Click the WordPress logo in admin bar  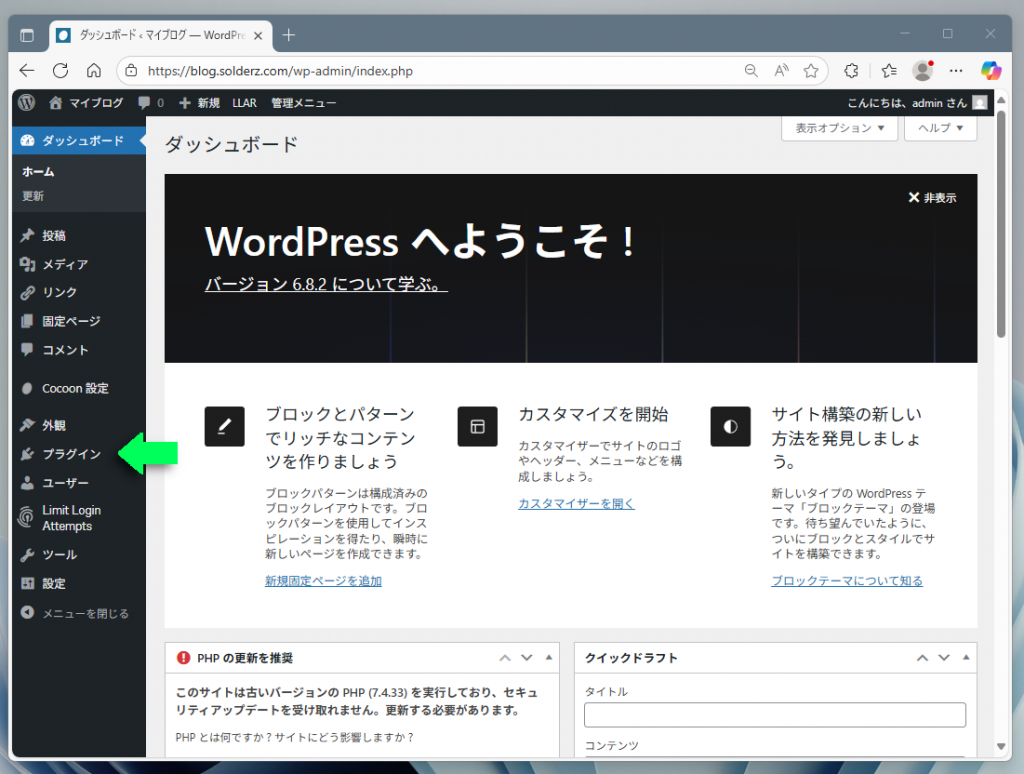point(26,102)
